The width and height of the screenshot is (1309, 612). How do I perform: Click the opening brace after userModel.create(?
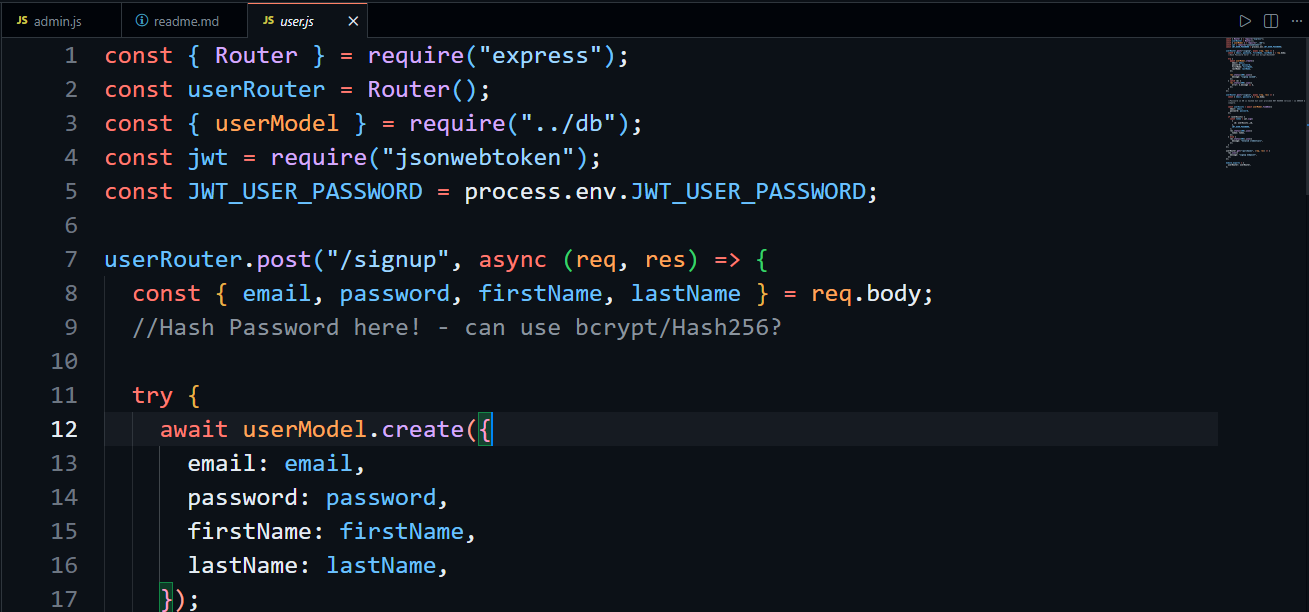[x=485, y=430]
